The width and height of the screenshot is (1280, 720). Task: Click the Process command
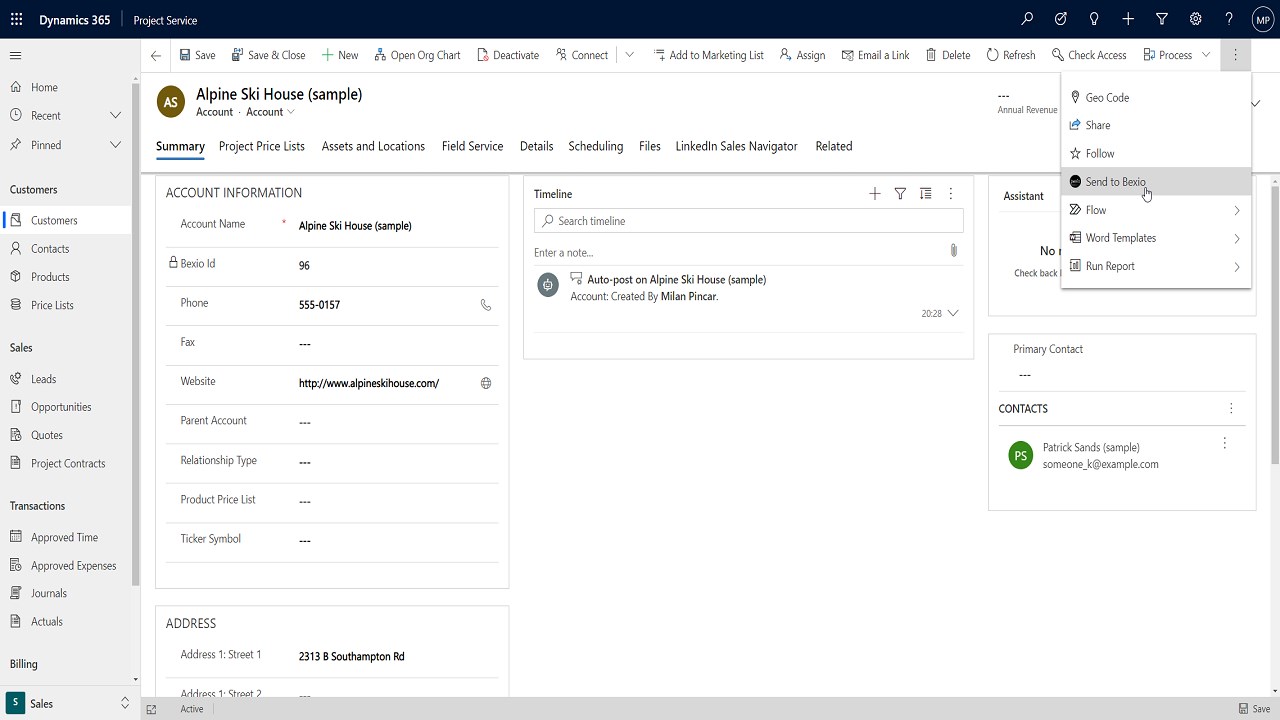pyautogui.click(x=1167, y=55)
